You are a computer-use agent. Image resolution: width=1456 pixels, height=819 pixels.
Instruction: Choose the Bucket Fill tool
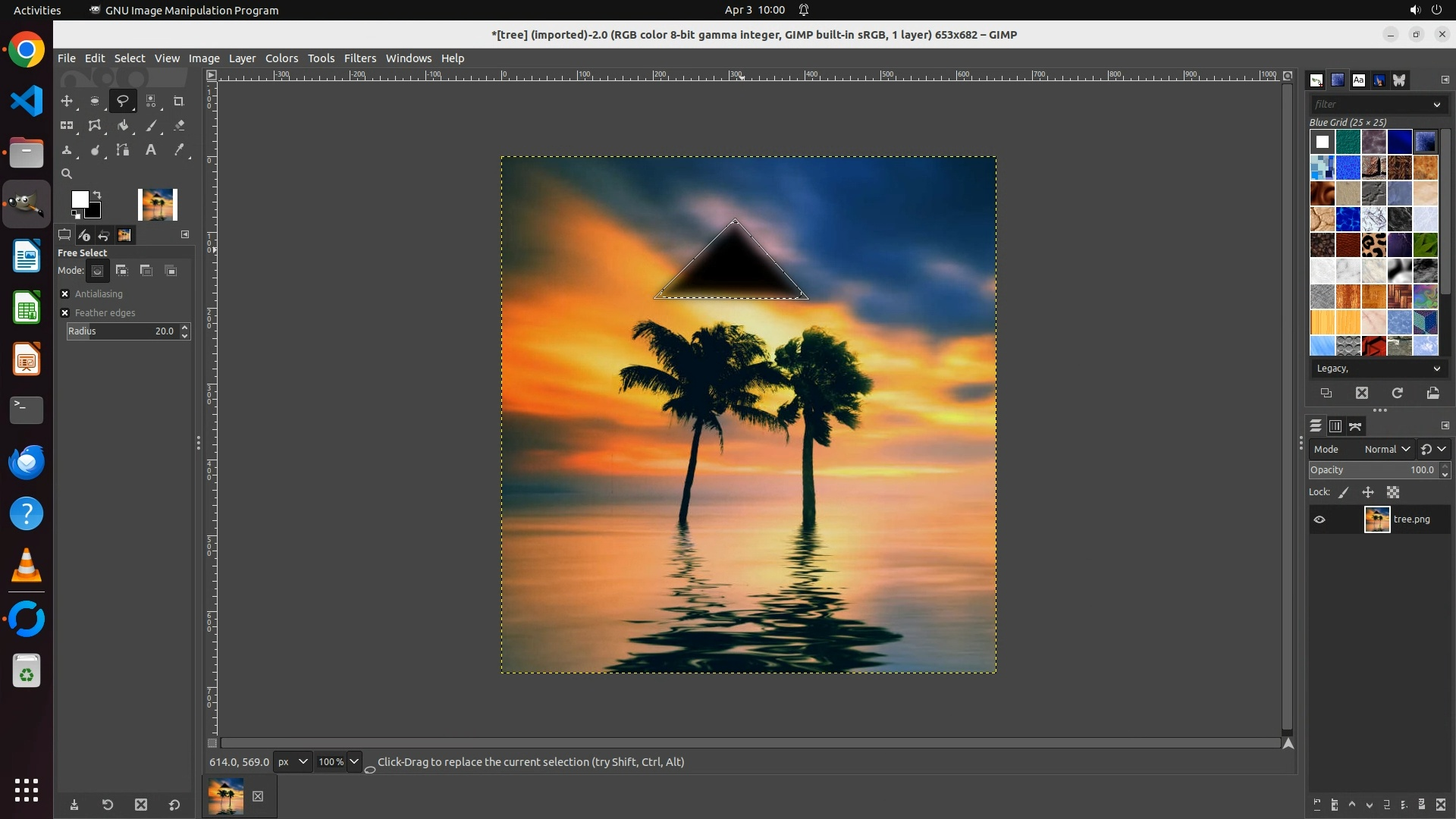[123, 126]
